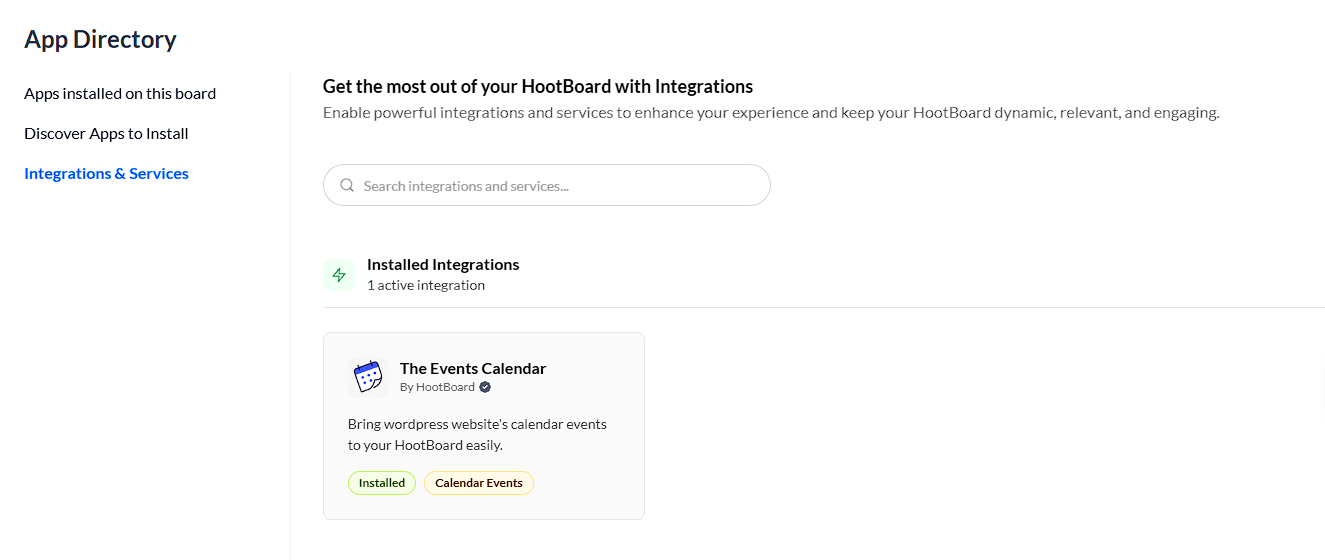This screenshot has width=1325, height=560.
Task: Click the Calendar Events category tag
Action: 479,483
